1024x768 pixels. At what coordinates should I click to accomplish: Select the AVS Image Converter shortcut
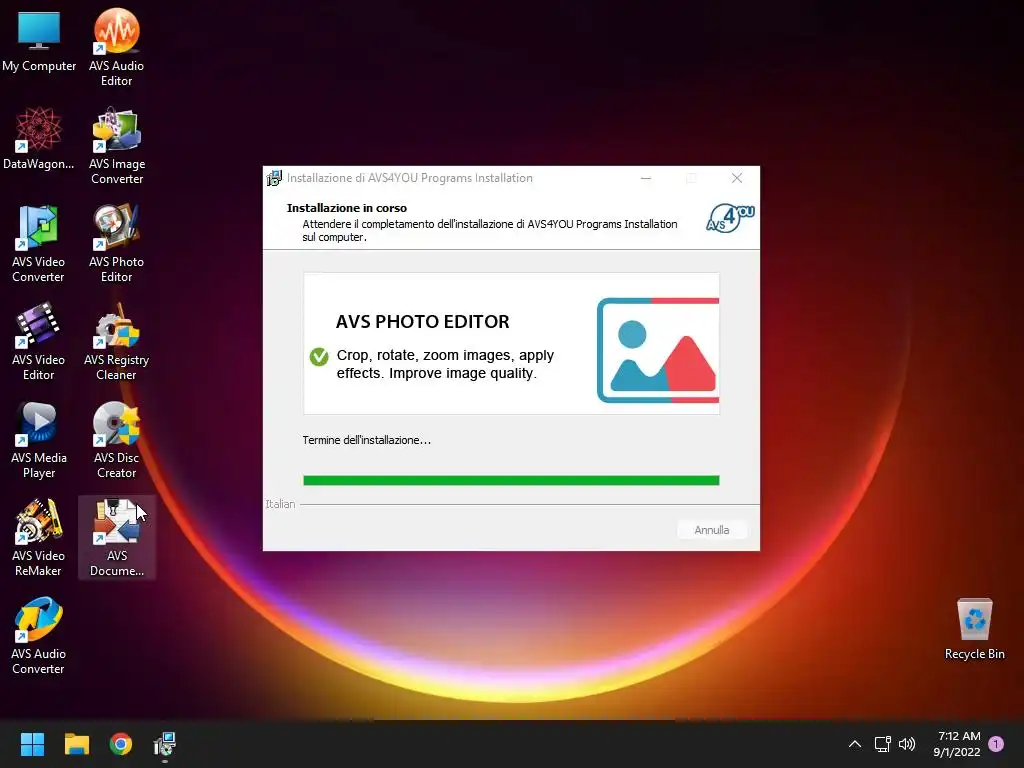(x=116, y=146)
